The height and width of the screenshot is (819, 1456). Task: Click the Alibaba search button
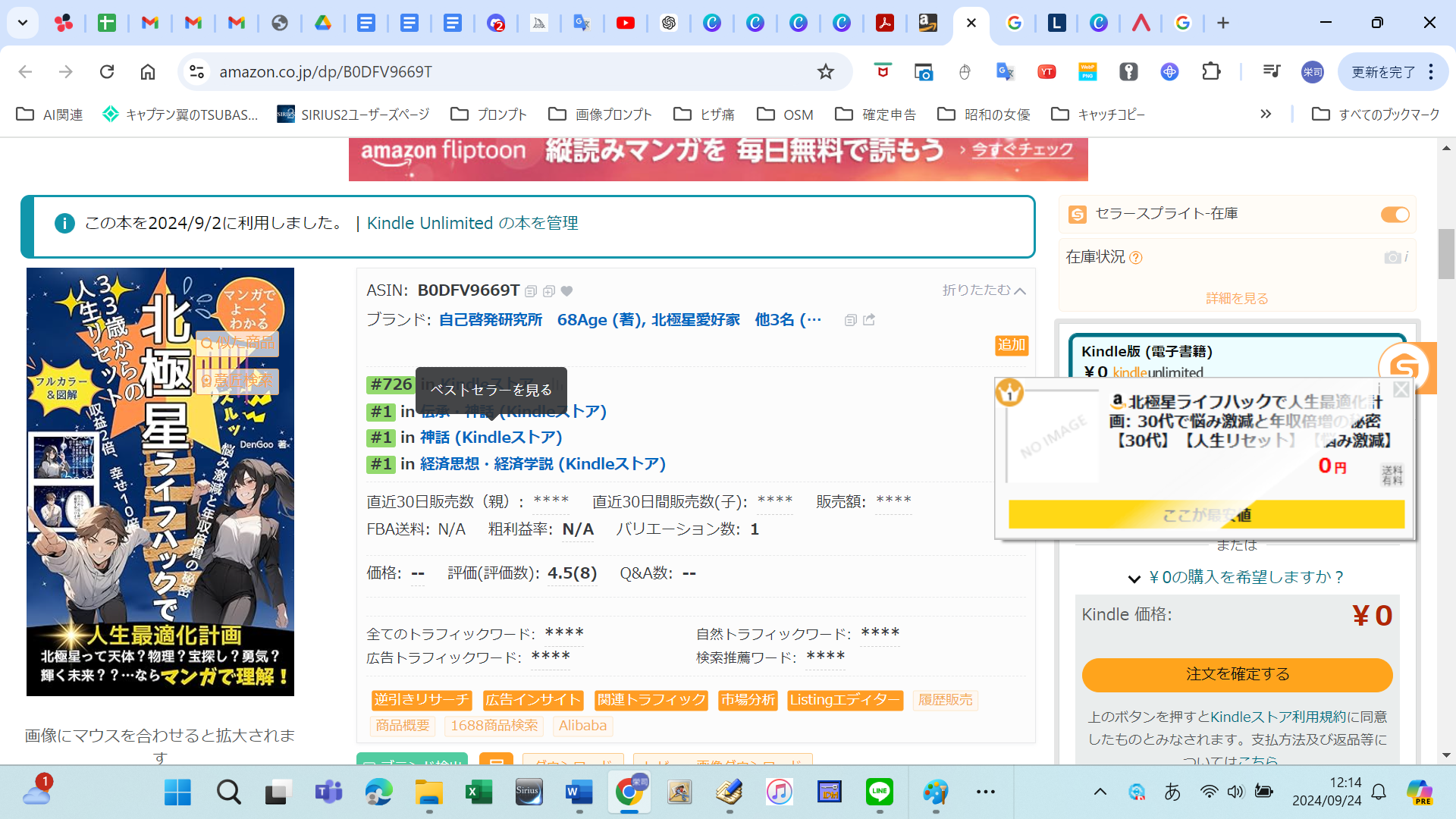pyautogui.click(x=582, y=726)
